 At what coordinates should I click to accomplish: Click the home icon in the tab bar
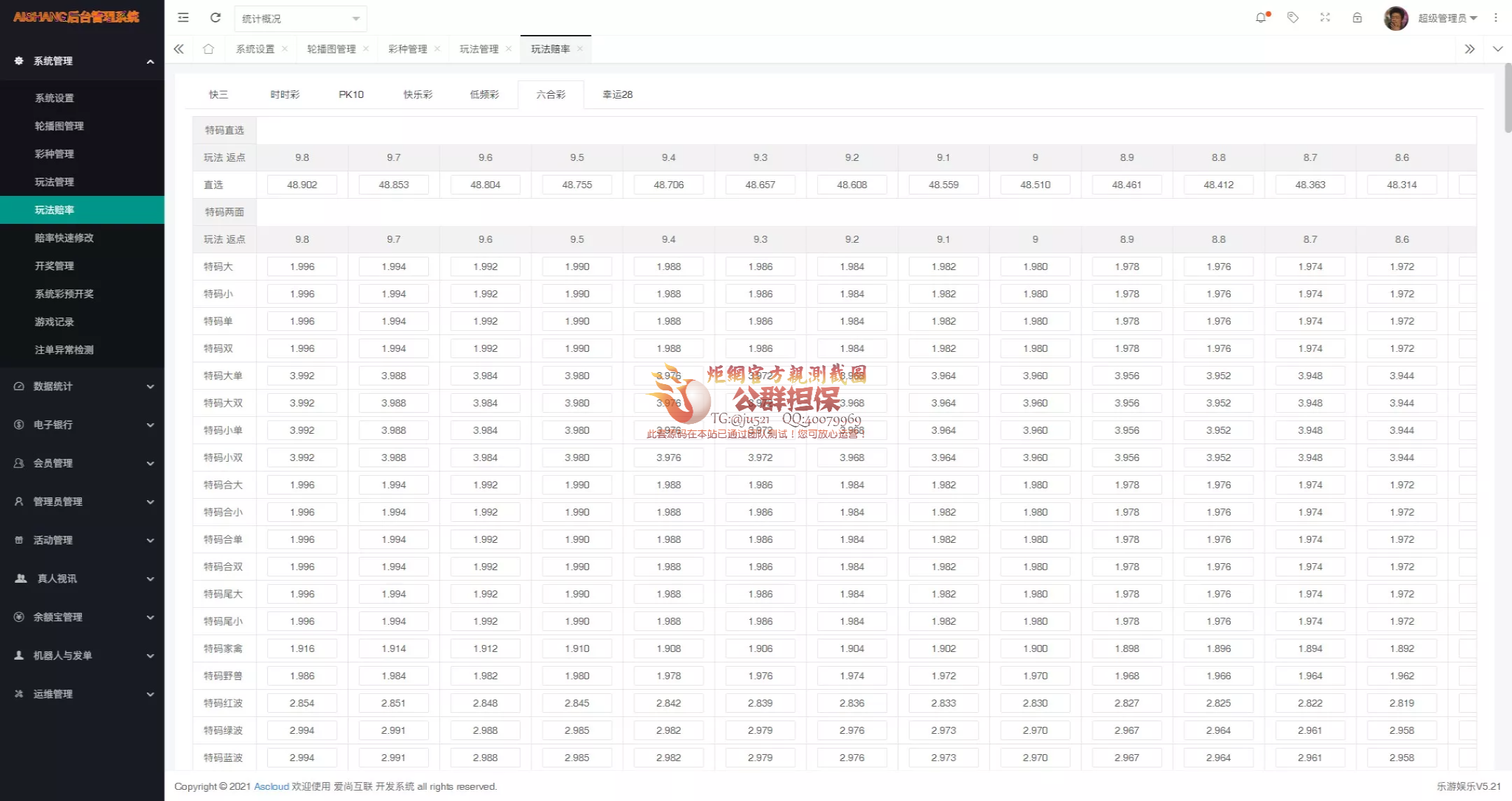[x=208, y=49]
